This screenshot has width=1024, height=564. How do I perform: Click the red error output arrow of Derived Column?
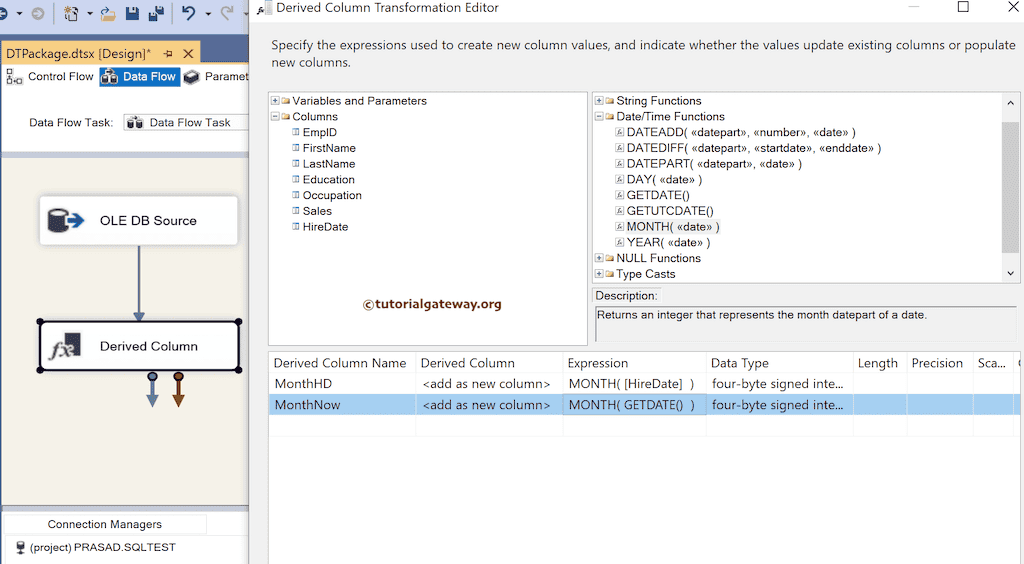178,390
